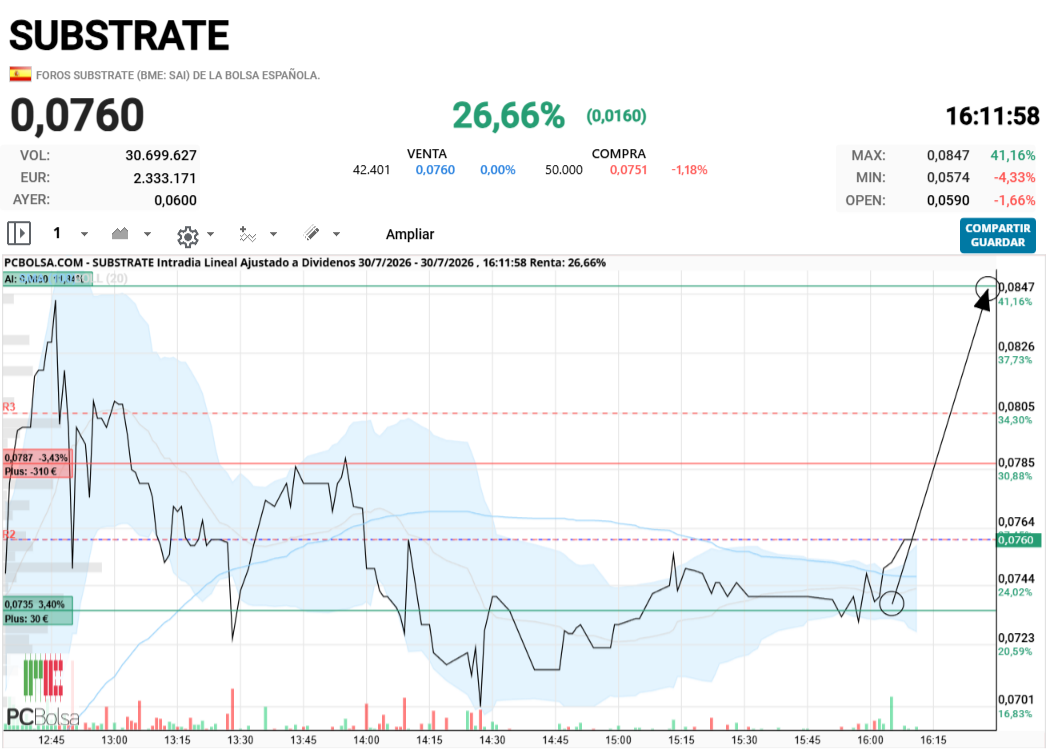Expand the indicators dropdown arrow

point(273,234)
